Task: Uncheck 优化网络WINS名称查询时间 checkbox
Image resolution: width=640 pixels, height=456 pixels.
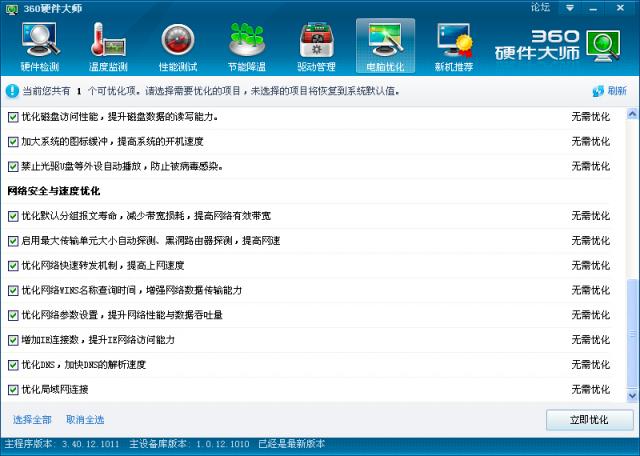Action: tap(13, 291)
